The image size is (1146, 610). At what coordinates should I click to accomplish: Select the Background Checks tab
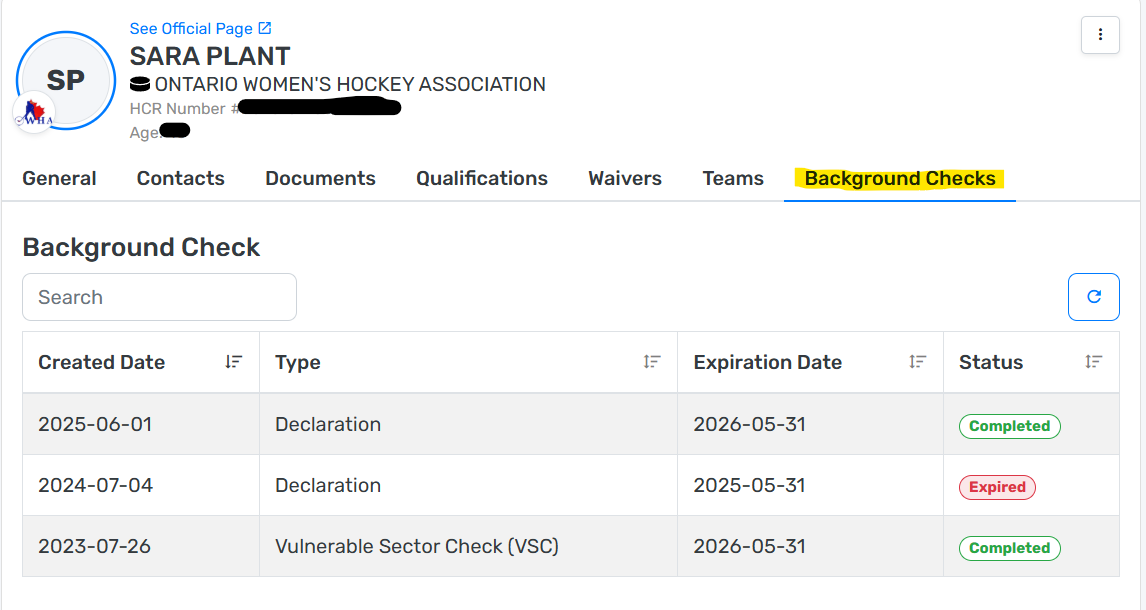click(x=900, y=179)
